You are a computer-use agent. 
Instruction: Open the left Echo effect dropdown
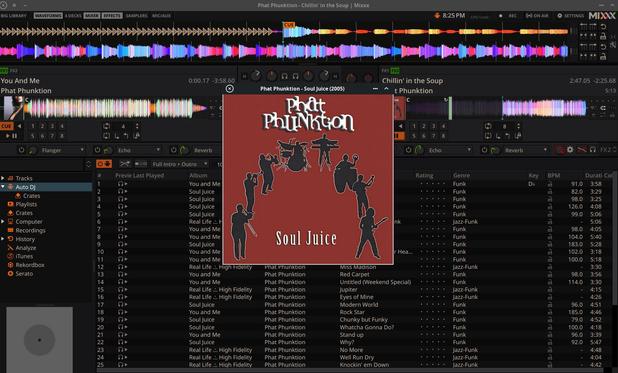click(138, 150)
